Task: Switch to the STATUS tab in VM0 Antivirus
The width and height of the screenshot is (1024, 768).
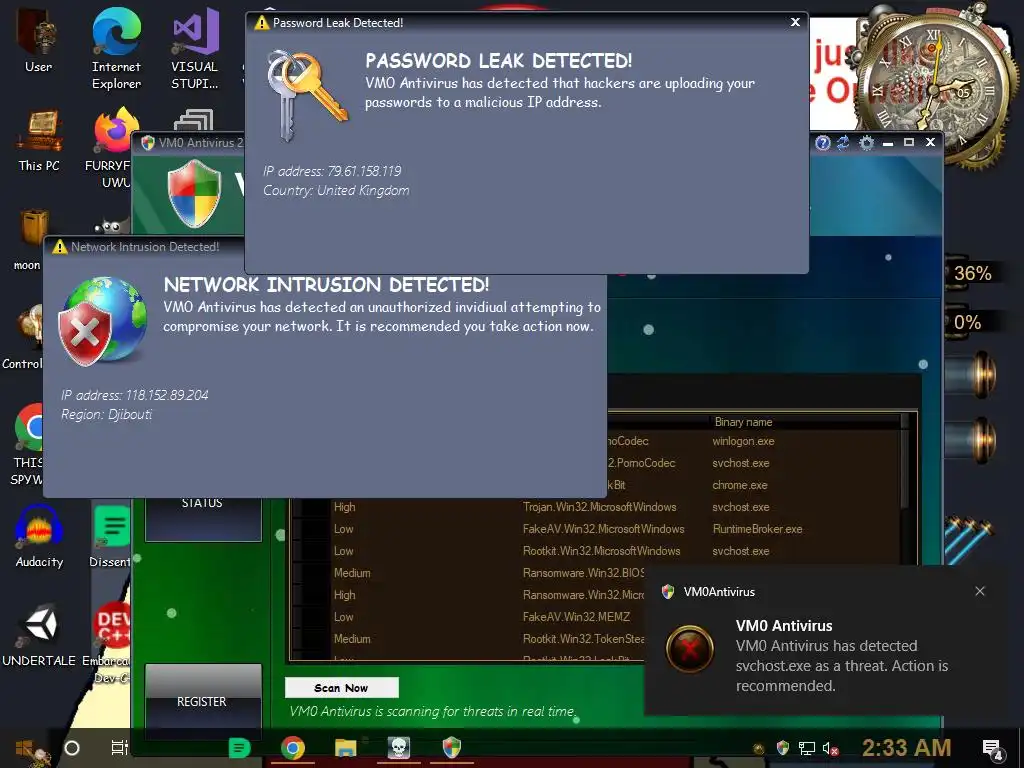Action: [203, 519]
